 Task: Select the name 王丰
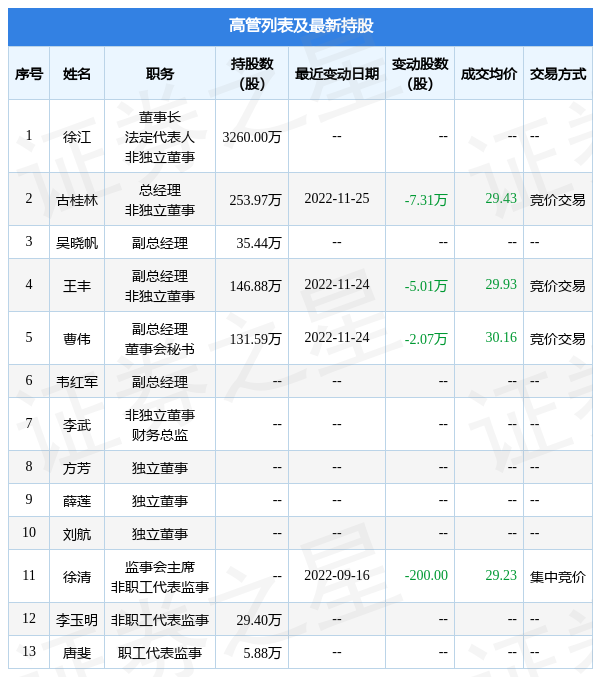tap(77, 286)
